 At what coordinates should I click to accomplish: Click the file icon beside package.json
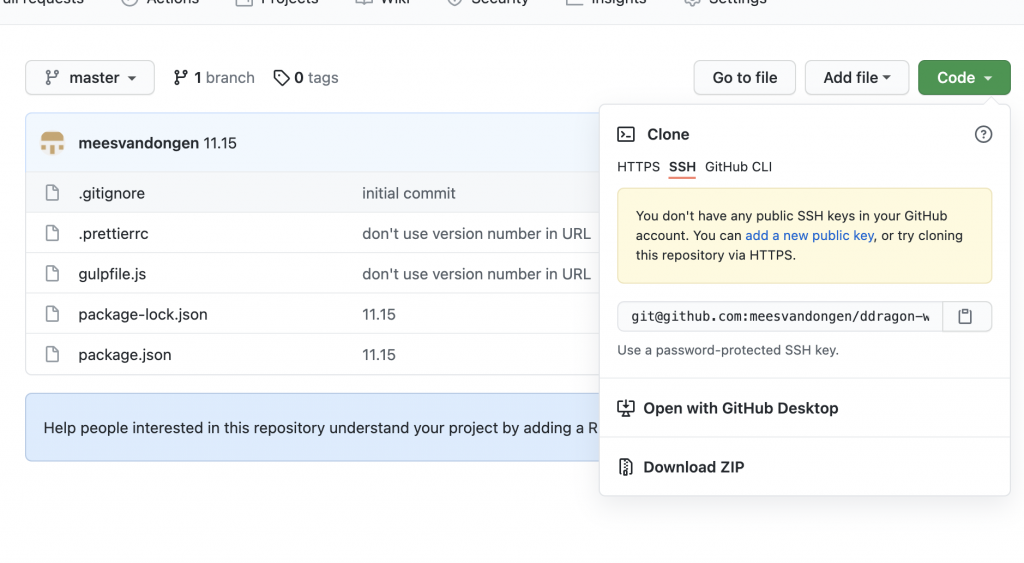[x=52, y=355]
